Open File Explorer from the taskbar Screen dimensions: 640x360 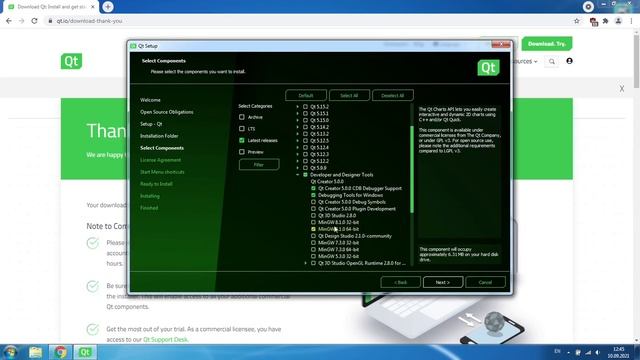(x=36, y=352)
